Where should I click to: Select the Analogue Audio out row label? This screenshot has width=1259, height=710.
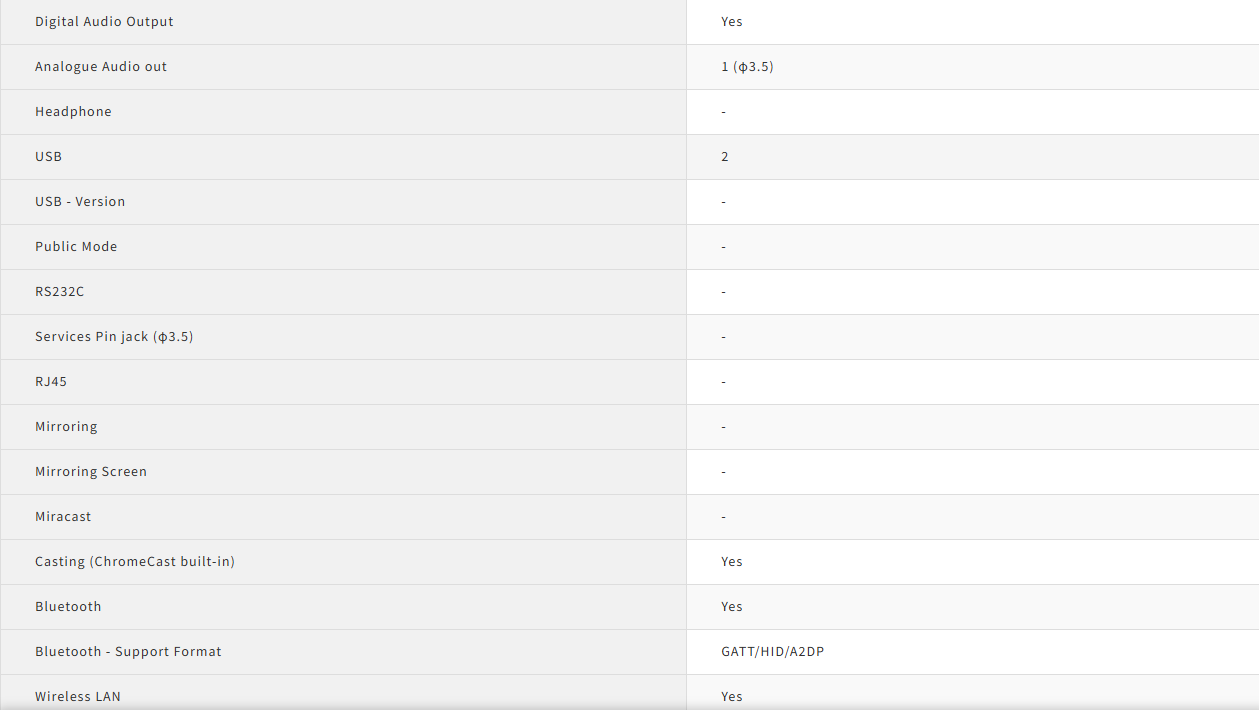pyautogui.click(x=101, y=67)
